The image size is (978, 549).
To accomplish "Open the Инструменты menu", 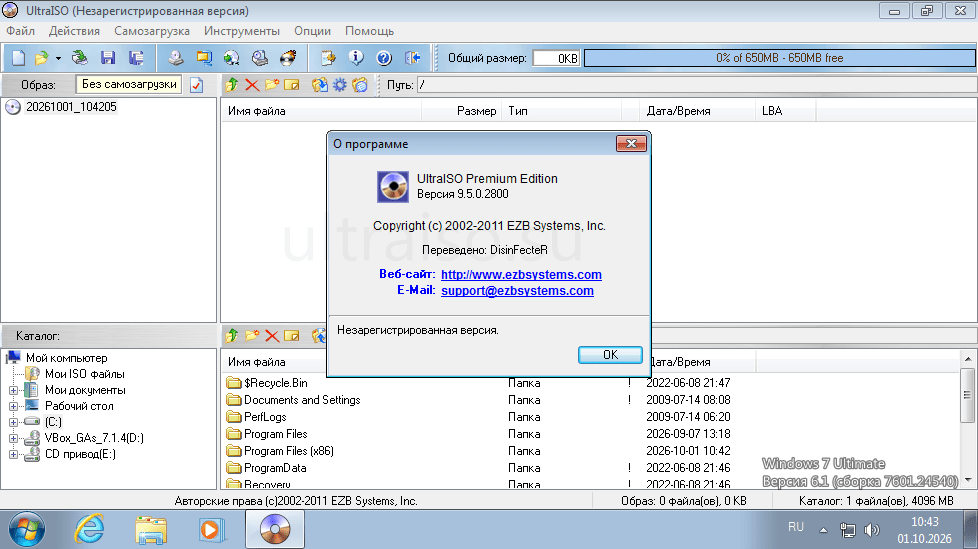I will pos(242,31).
